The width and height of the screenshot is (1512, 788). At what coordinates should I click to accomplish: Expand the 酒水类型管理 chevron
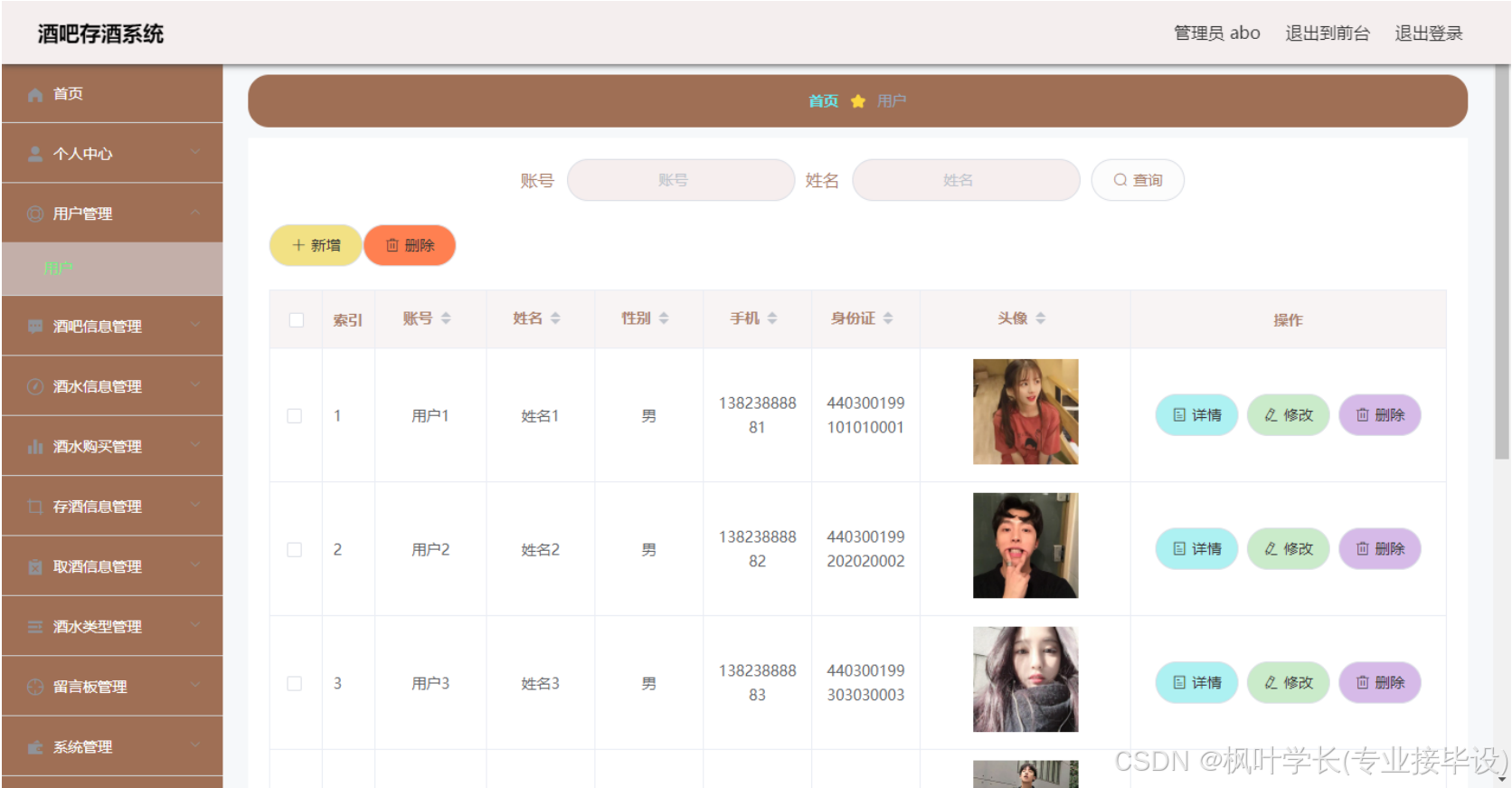[195, 625]
